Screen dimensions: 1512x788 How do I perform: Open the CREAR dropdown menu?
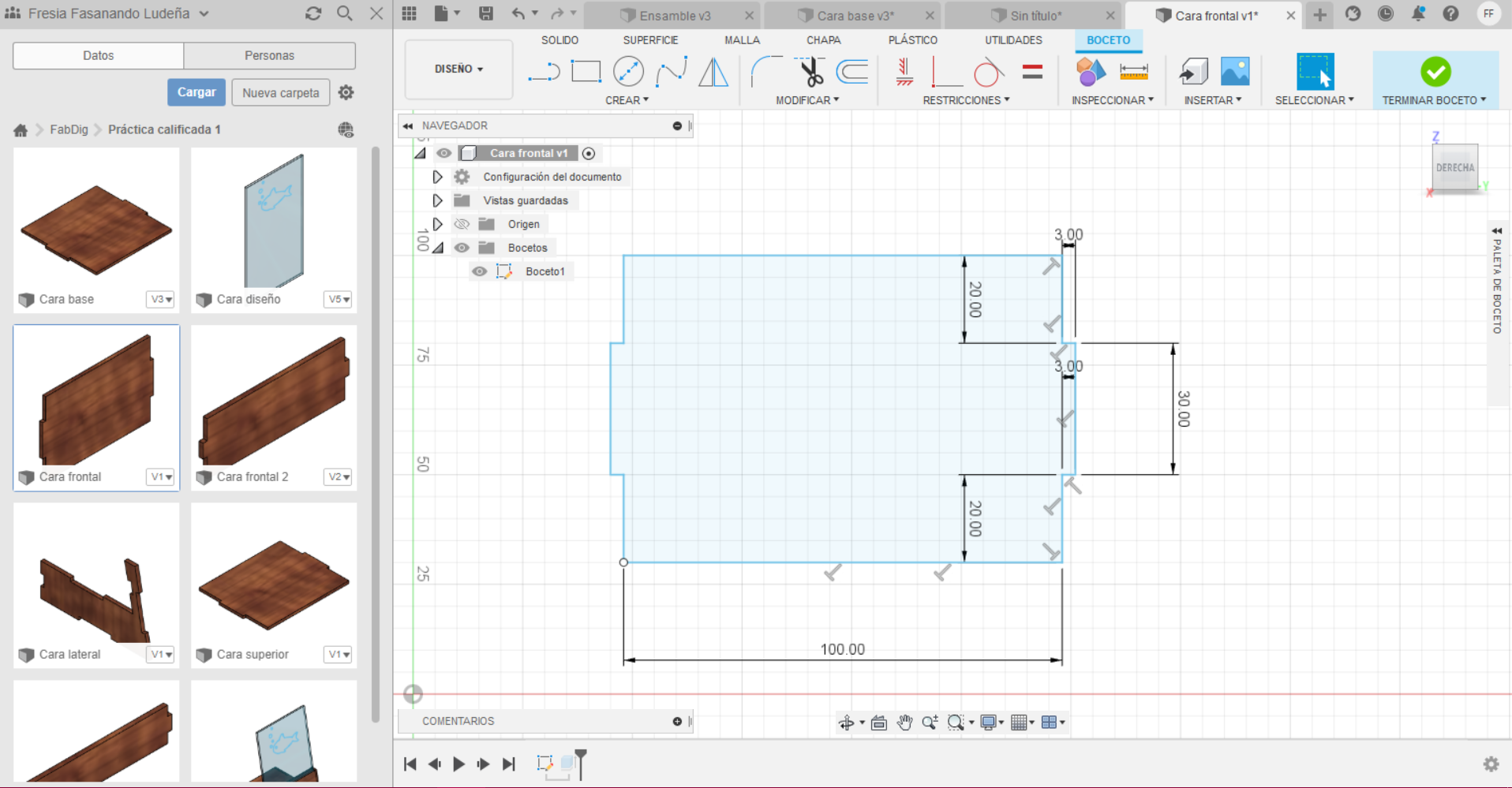[627, 100]
